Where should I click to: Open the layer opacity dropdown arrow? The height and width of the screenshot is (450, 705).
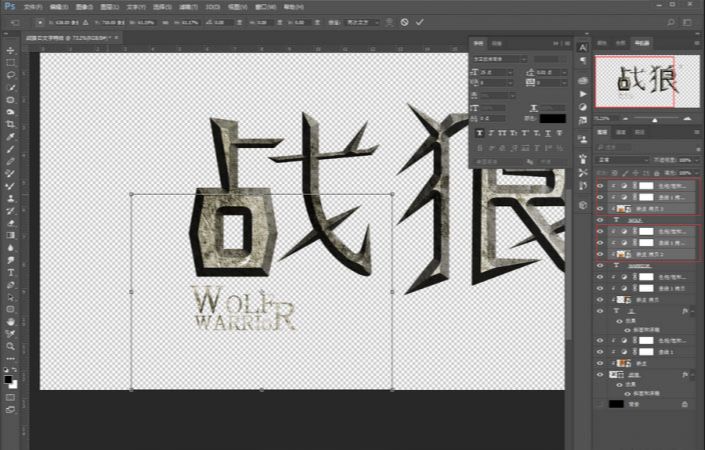(x=696, y=160)
